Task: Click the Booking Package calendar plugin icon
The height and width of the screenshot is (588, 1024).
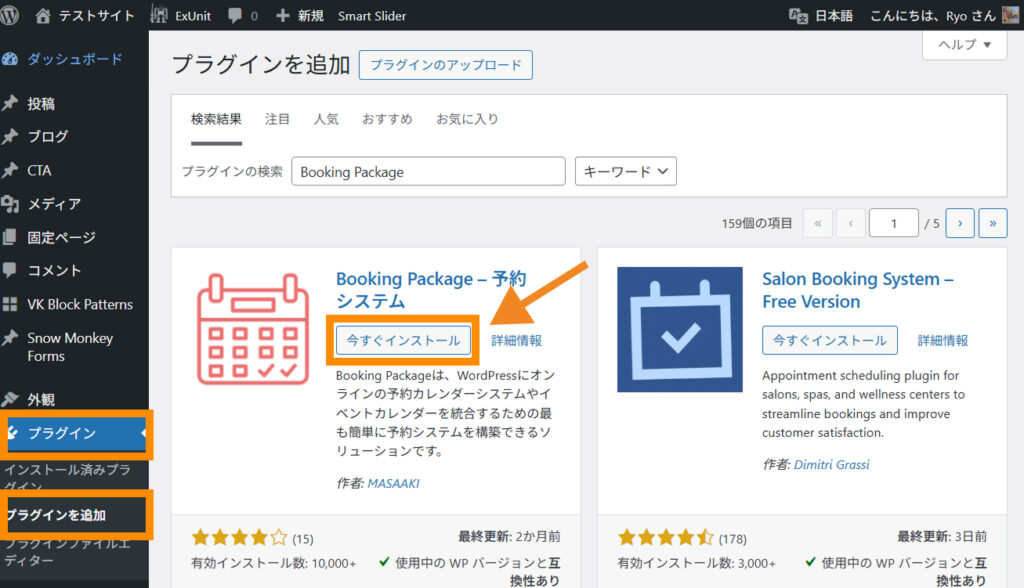Action: pyautogui.click(x=245, y=329)
